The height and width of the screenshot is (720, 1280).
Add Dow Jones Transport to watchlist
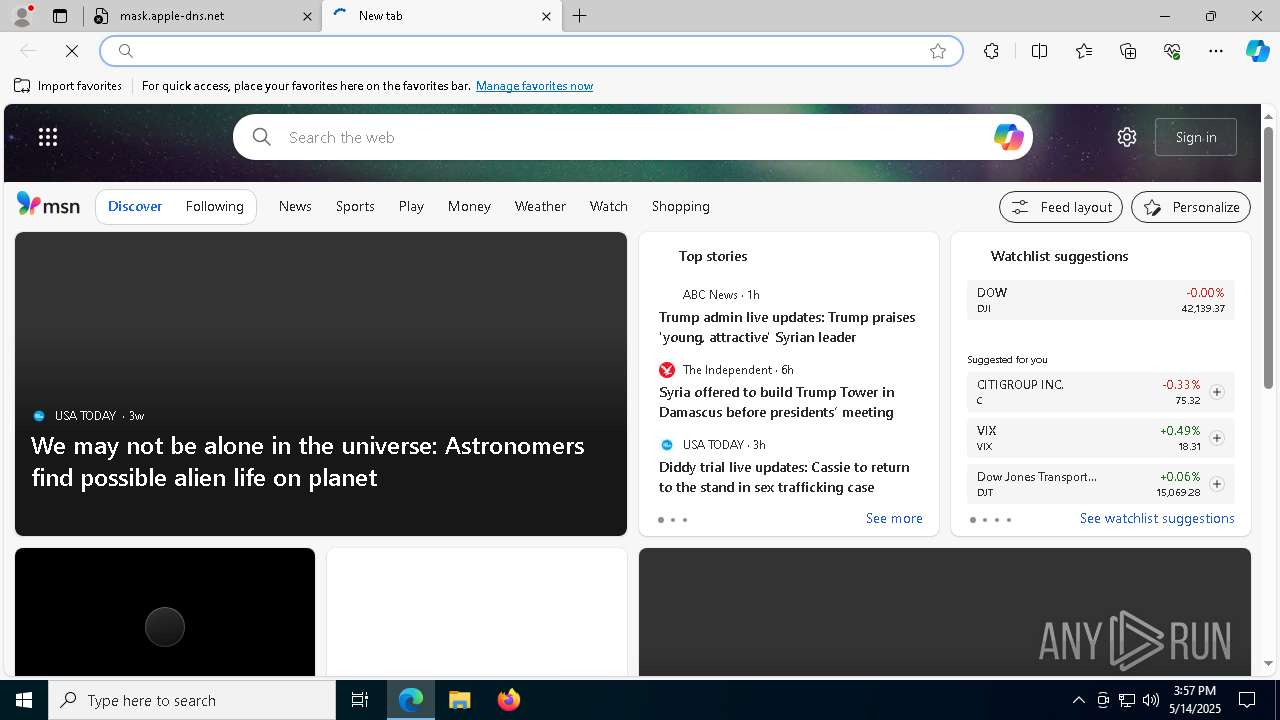[x=1217, y=484]
